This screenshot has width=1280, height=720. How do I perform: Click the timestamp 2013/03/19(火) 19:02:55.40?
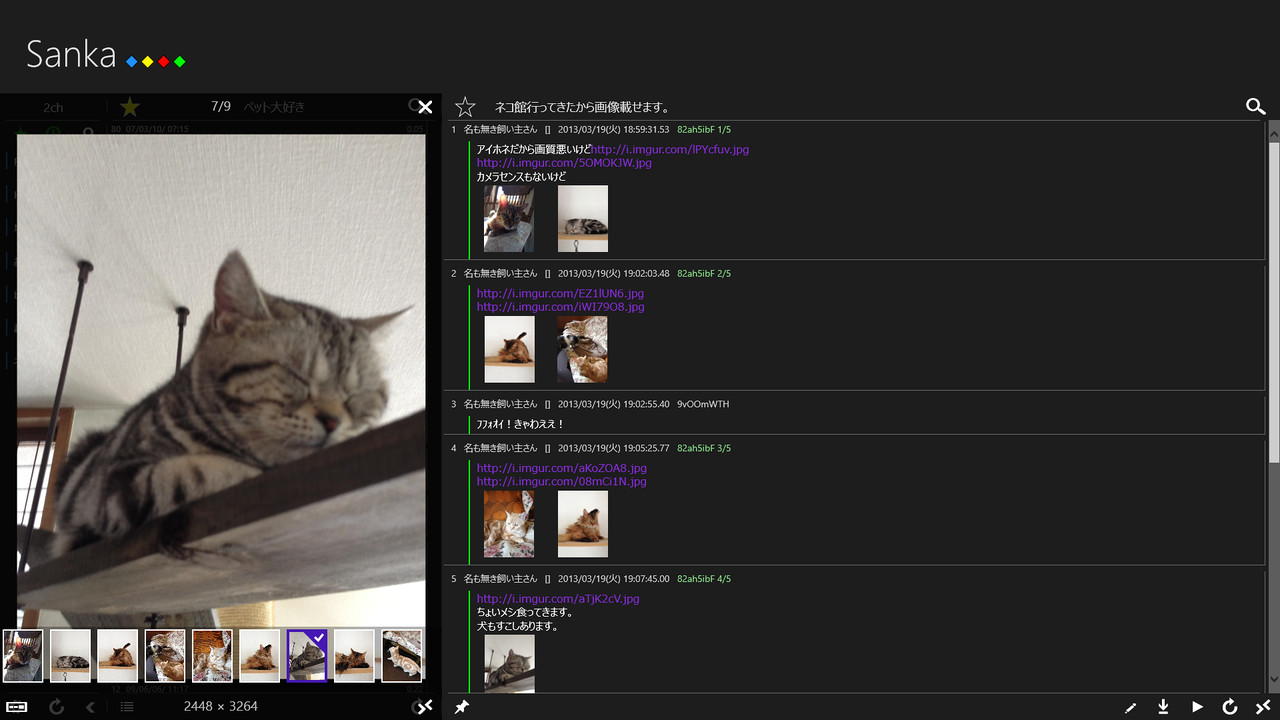click(x=614, y=404)
